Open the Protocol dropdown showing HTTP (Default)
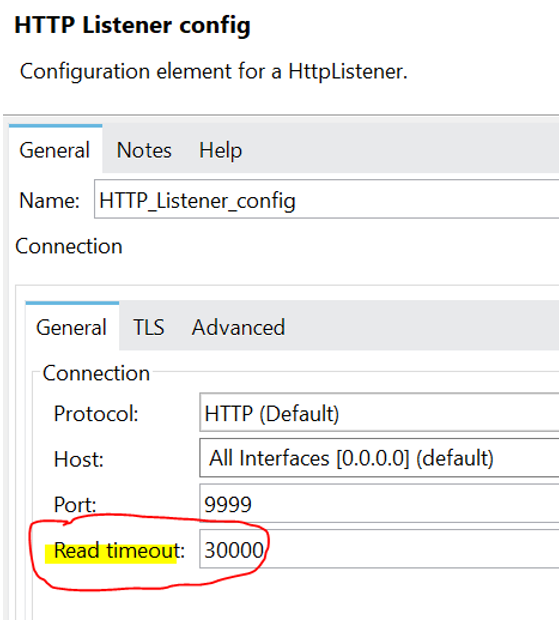This screenshot has height=620, width=559. [x=379, y=412]
